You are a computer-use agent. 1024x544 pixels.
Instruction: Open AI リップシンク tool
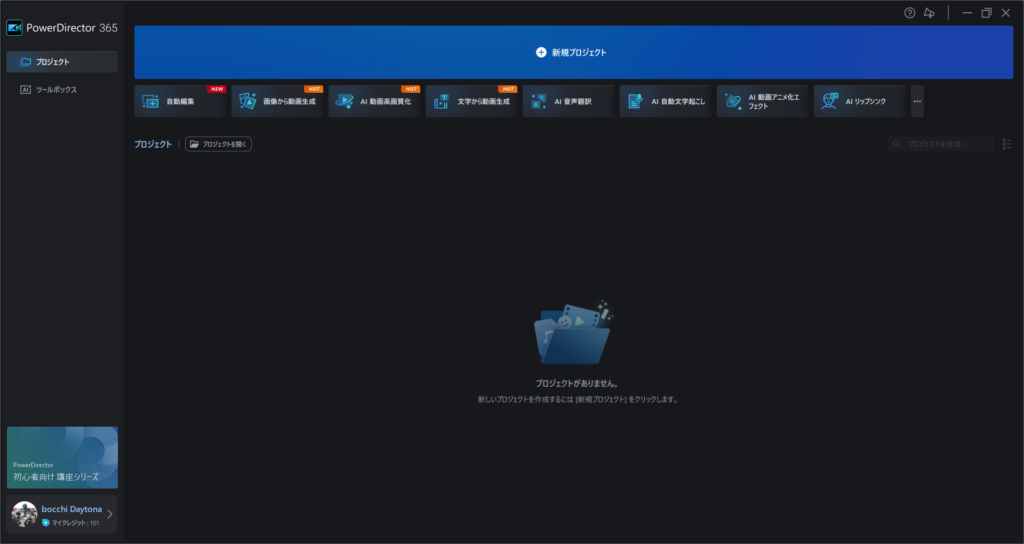(x=859, y=101)
